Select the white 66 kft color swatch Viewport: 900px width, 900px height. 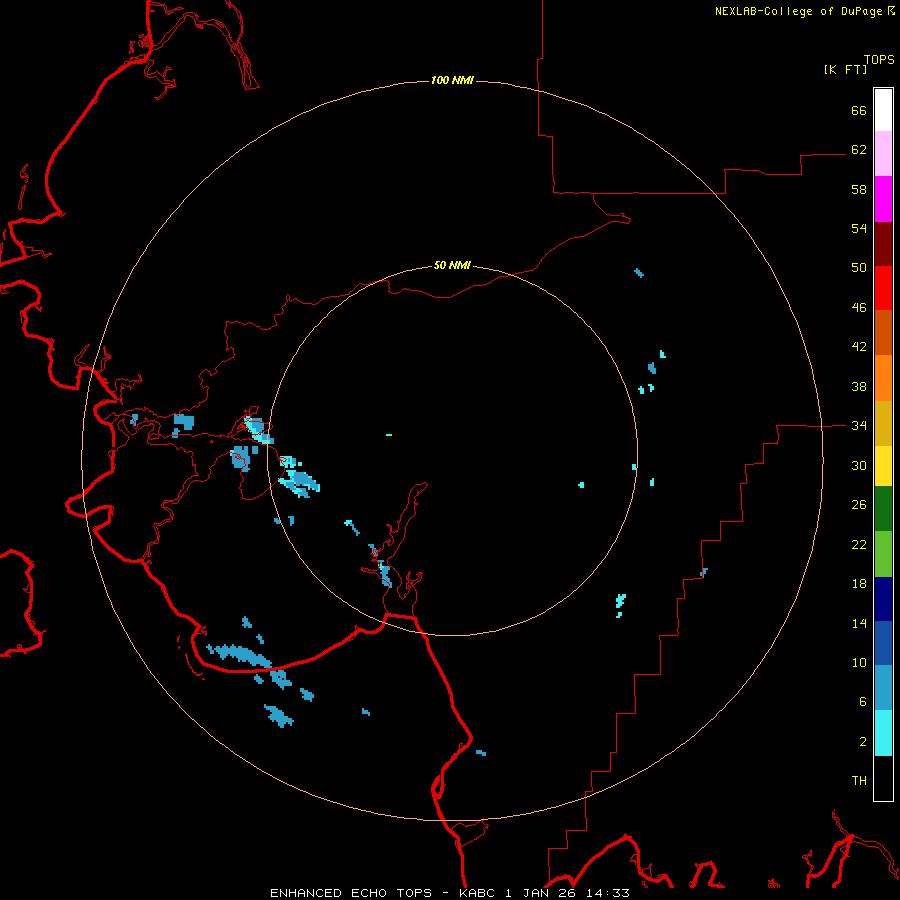tap(883, 110)
